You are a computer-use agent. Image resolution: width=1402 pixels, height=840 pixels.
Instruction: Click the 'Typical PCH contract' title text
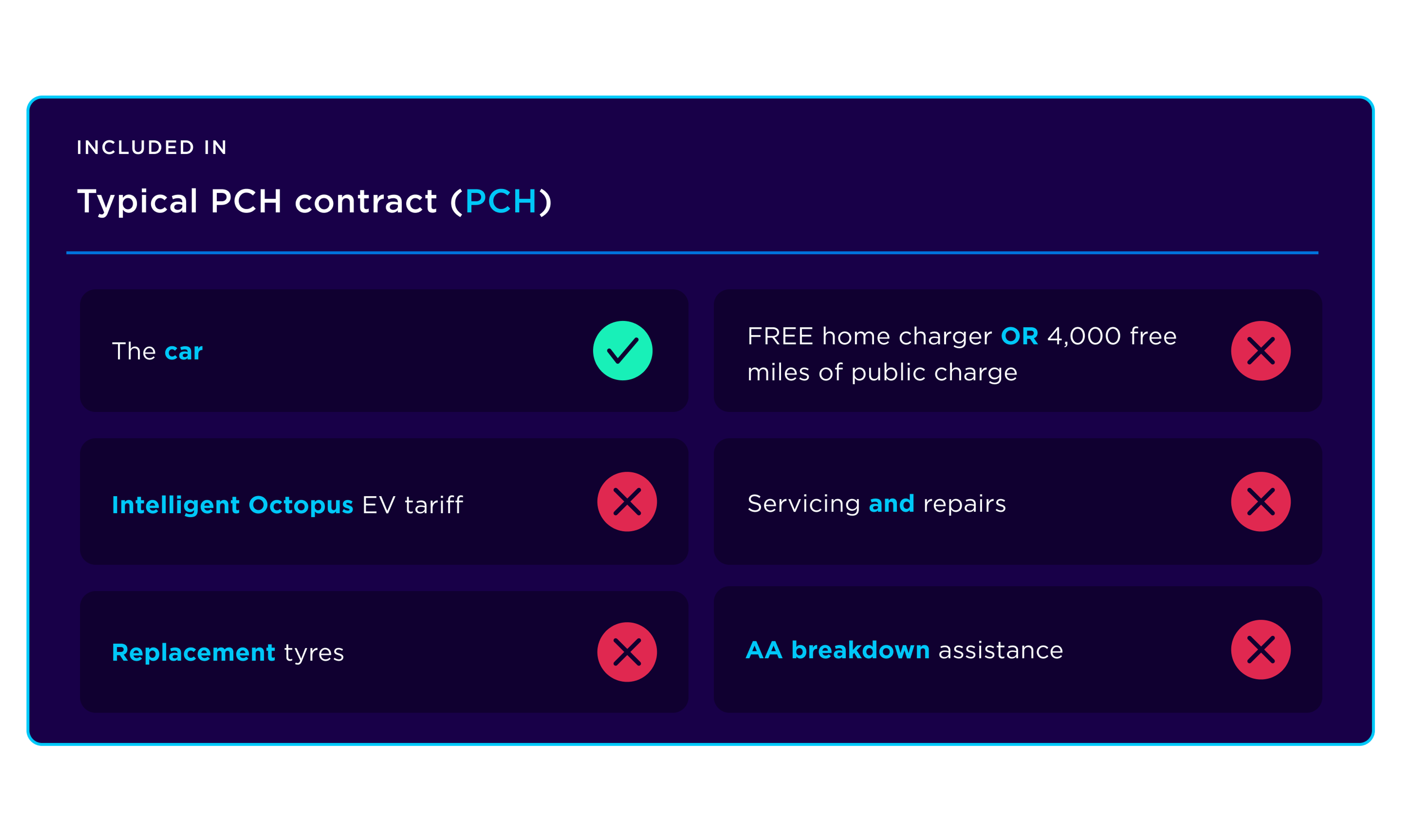257,202
